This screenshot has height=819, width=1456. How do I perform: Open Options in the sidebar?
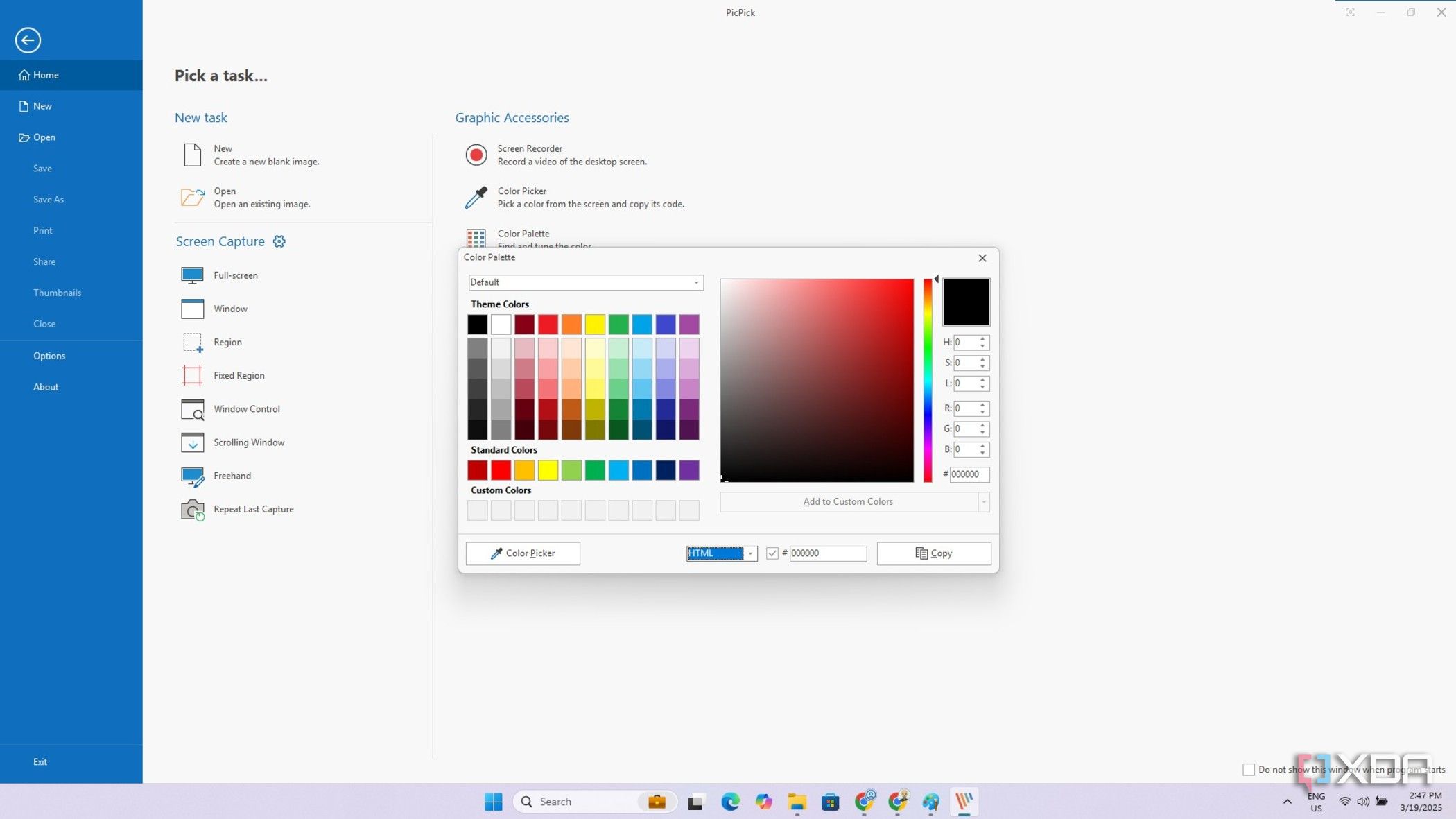tap(71, 356)
